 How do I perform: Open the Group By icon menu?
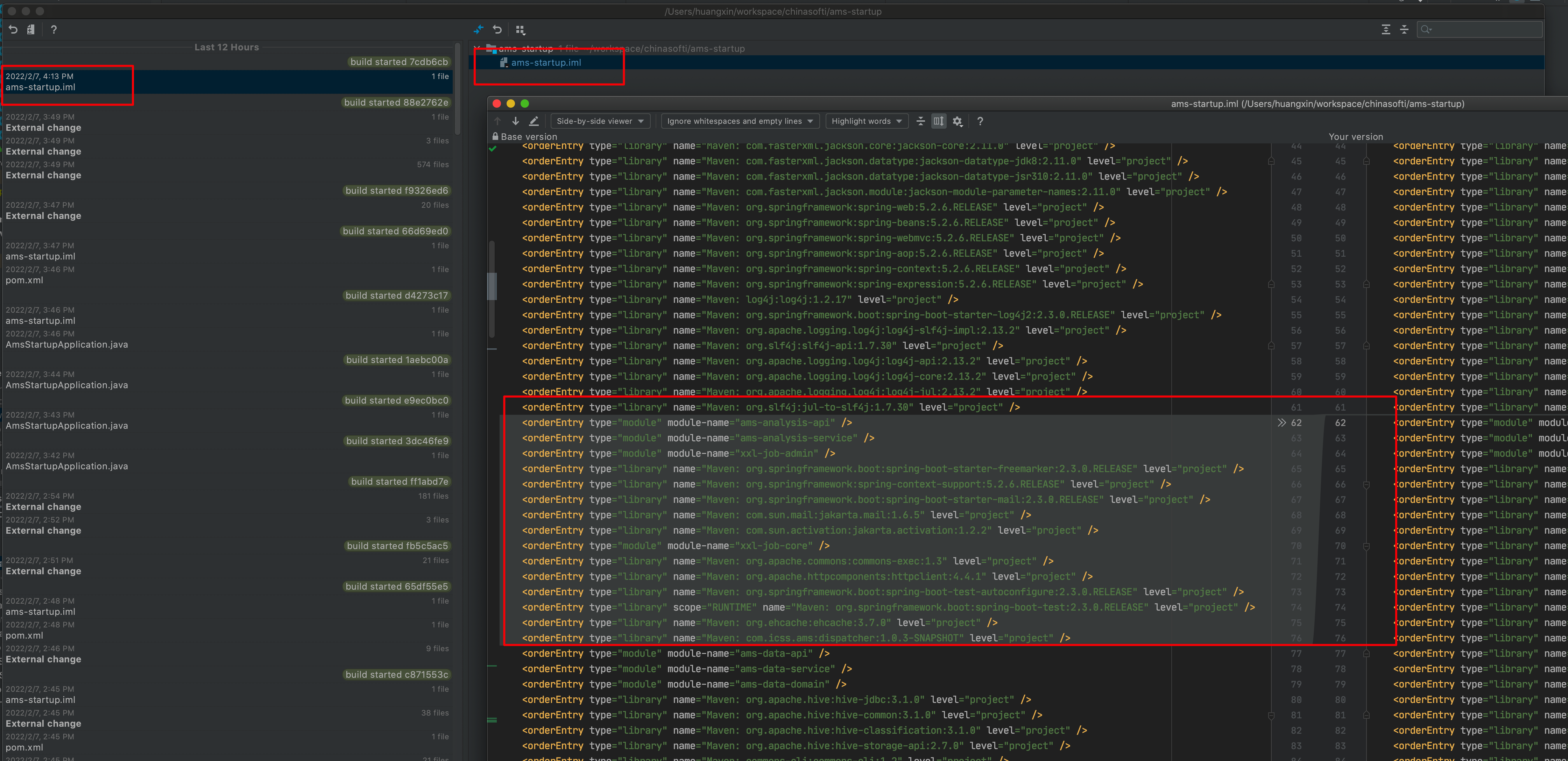520,29
